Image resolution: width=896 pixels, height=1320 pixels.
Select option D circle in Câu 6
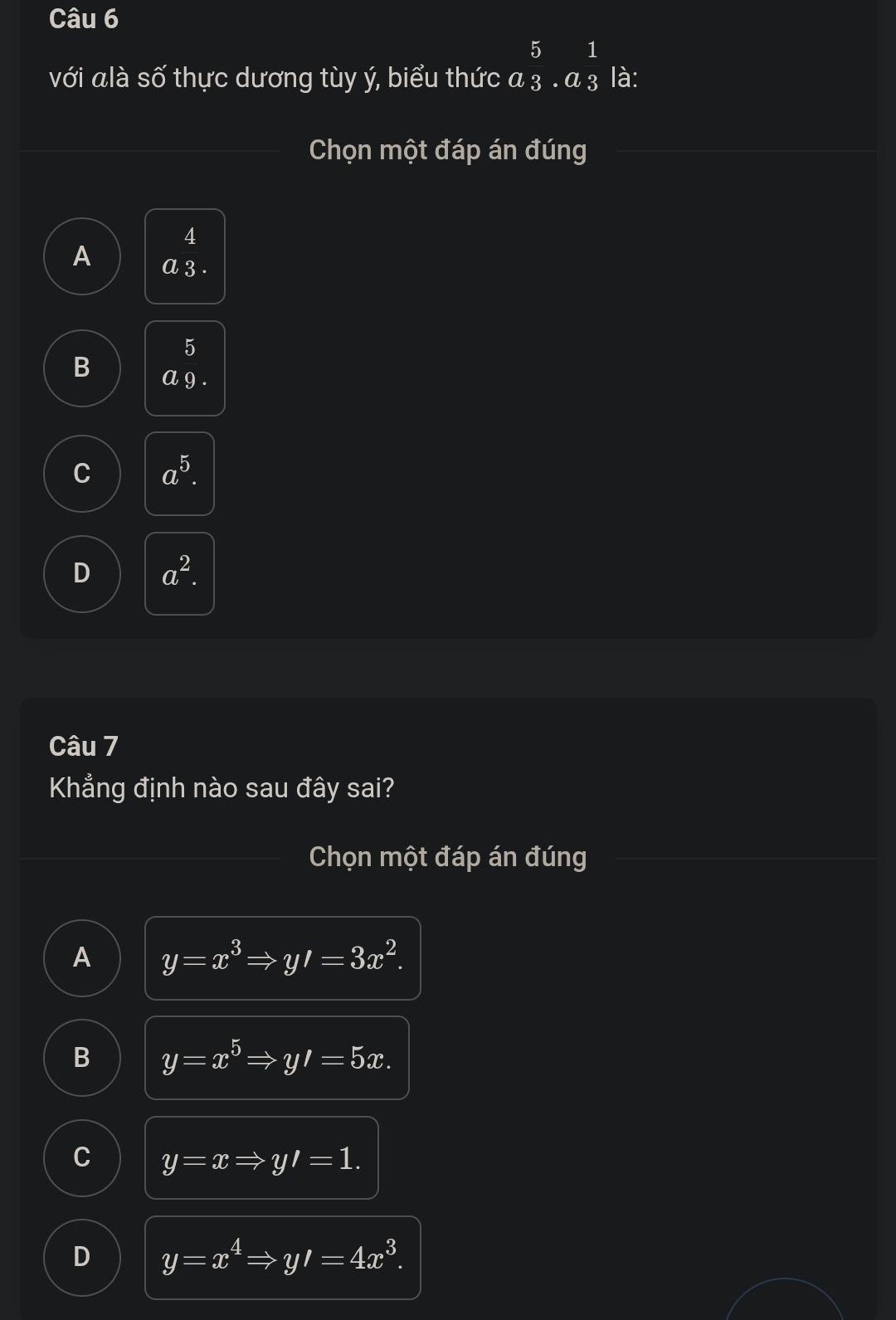pyautogui.click(x=82, y=574)
